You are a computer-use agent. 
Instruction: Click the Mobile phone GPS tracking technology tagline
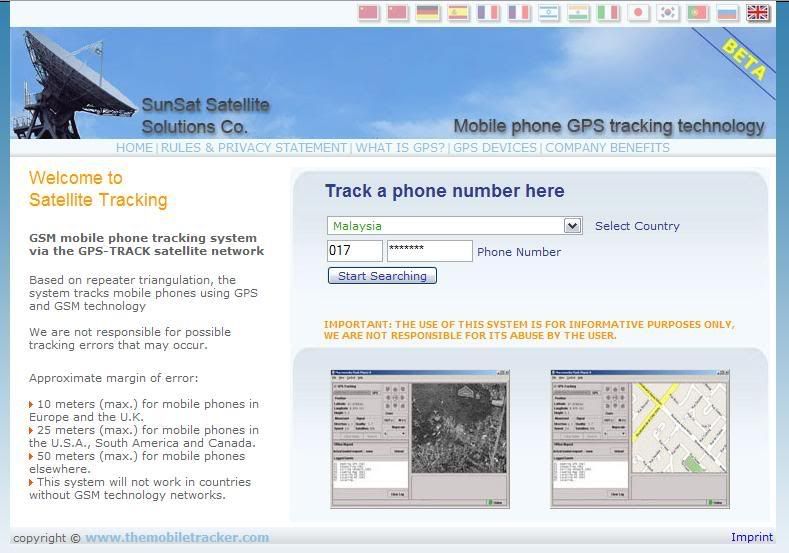(x=609, y=126)
